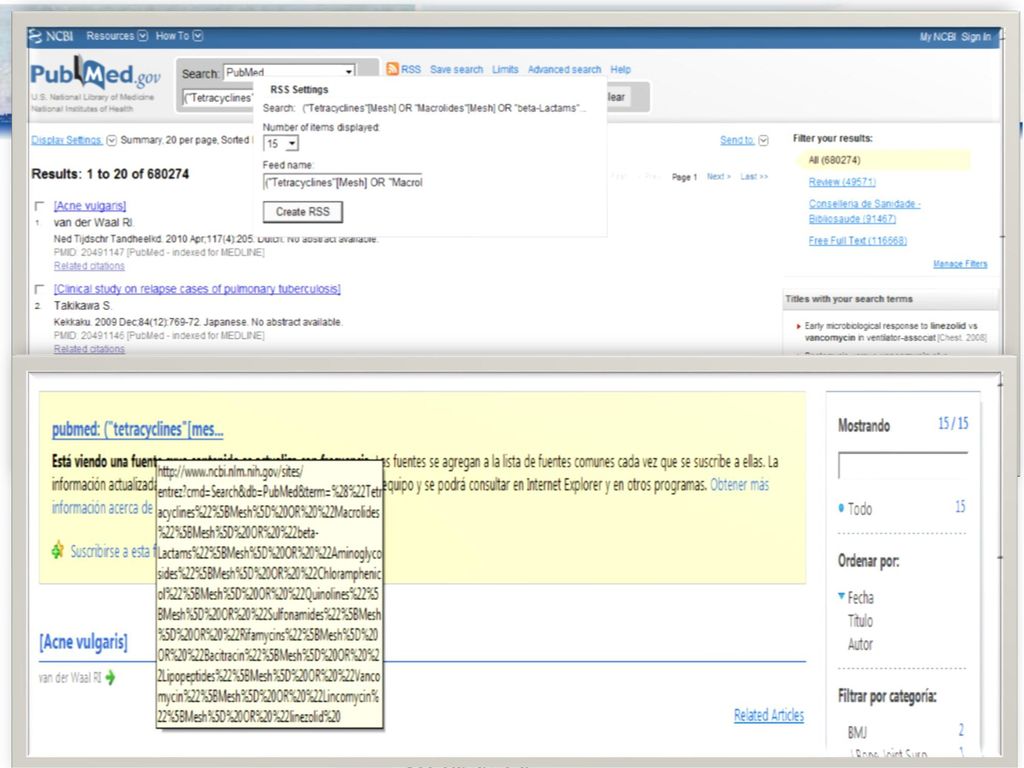The image size is (1024, 768).
Task: Select the Todo filter
Action: (859, 508)
